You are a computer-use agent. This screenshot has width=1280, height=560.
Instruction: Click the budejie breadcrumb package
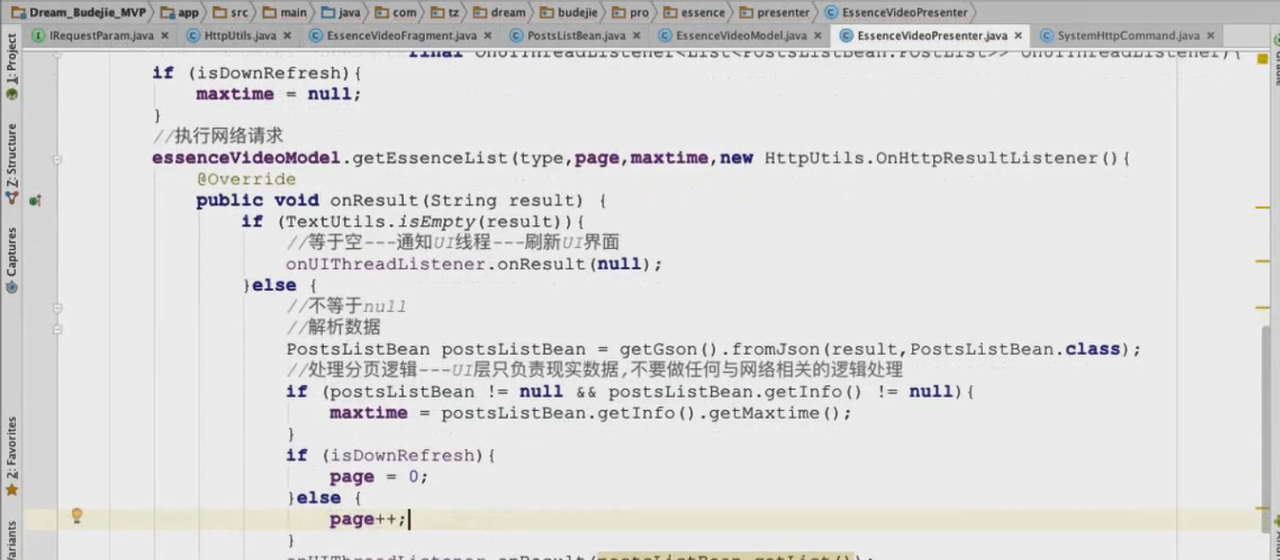coord(567,13)
